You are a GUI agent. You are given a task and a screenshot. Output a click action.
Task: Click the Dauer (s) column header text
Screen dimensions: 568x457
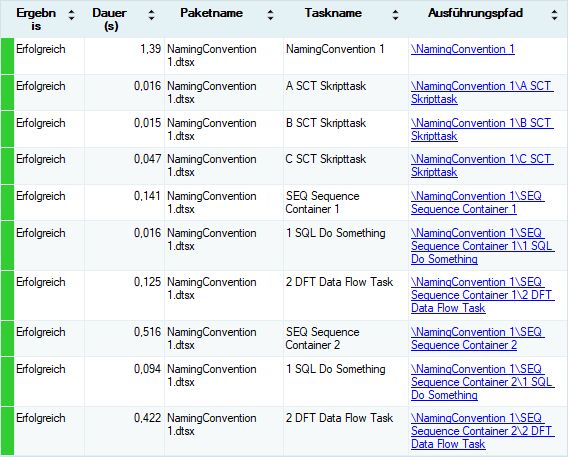coord(109,19)
